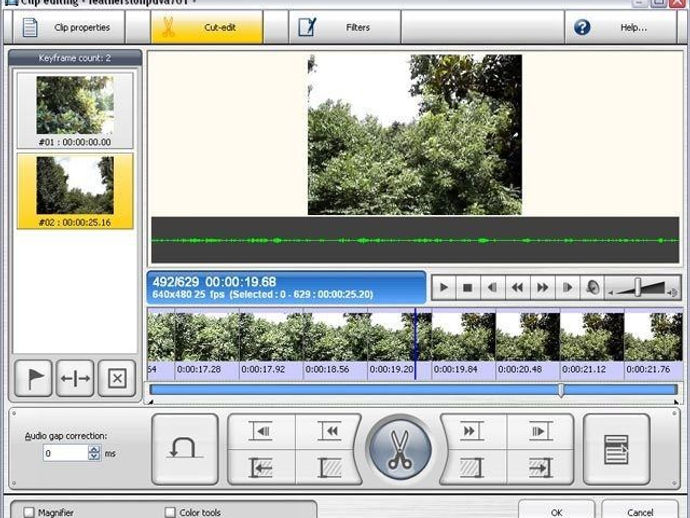Screen dimensions: 690x518
Task: Enable the Magnifier checkbox
Action: [29, 512]
